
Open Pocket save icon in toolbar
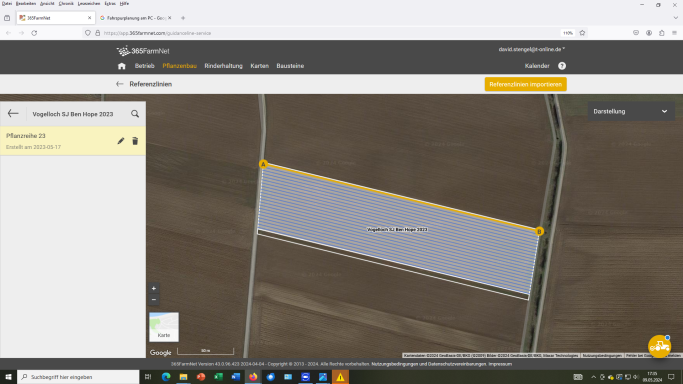pyautogui.click(x=636, y=33)
